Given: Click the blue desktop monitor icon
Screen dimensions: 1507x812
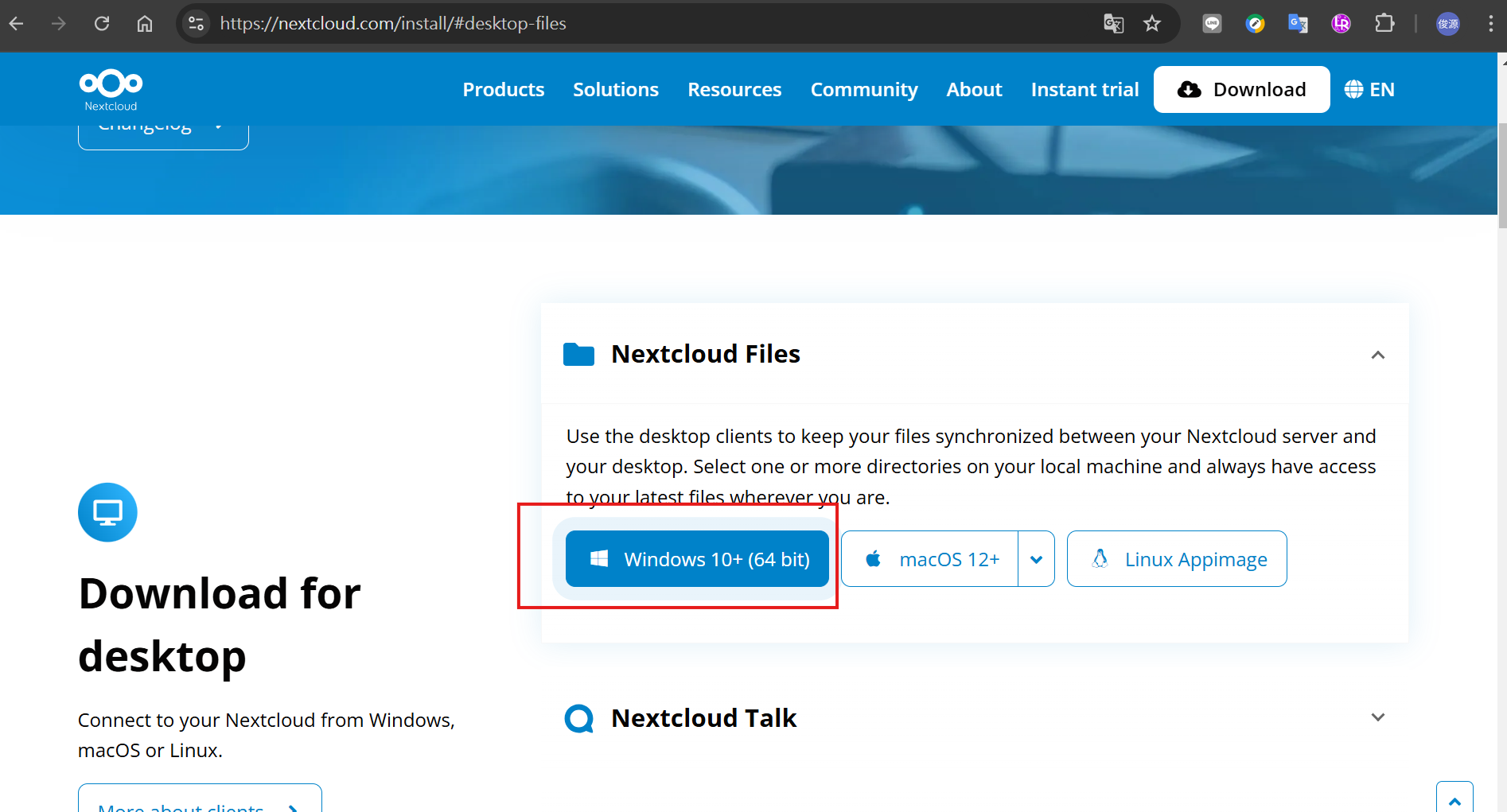Looking at the screenshot, I should click(107, 512).
